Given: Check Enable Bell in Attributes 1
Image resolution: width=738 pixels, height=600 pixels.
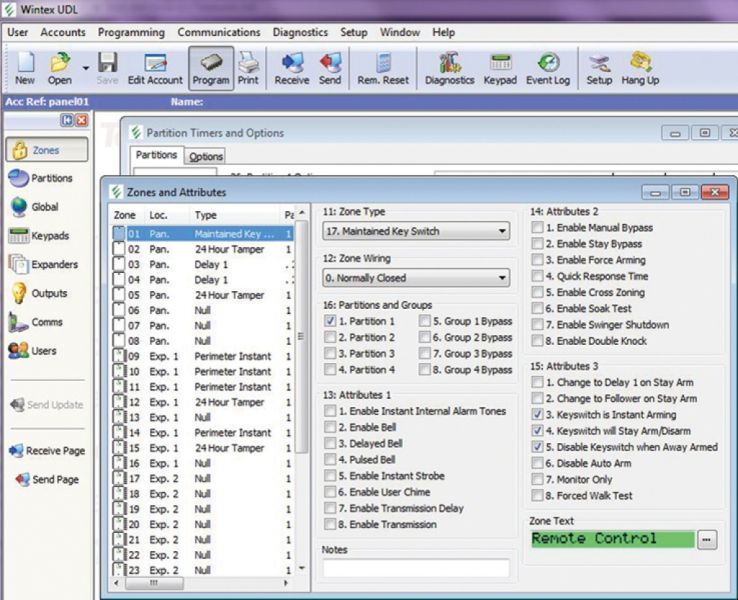Looking at the screenshot, I should tap(331, 428).
